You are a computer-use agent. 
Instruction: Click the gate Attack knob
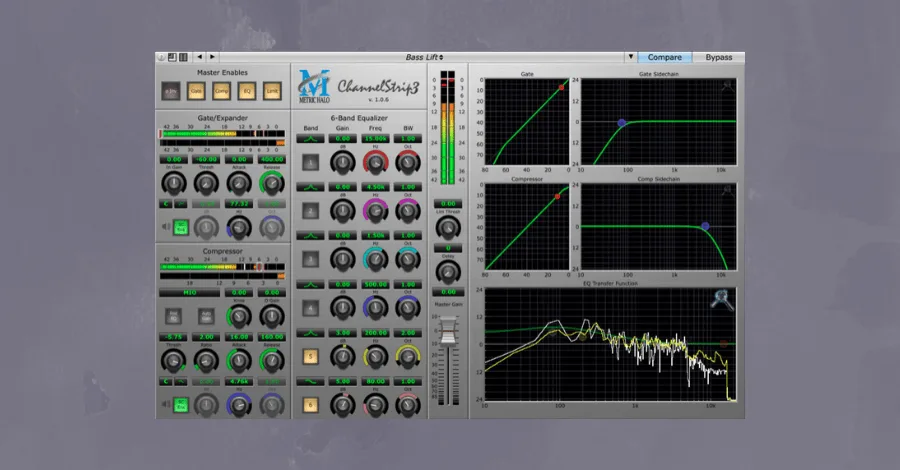239,184
